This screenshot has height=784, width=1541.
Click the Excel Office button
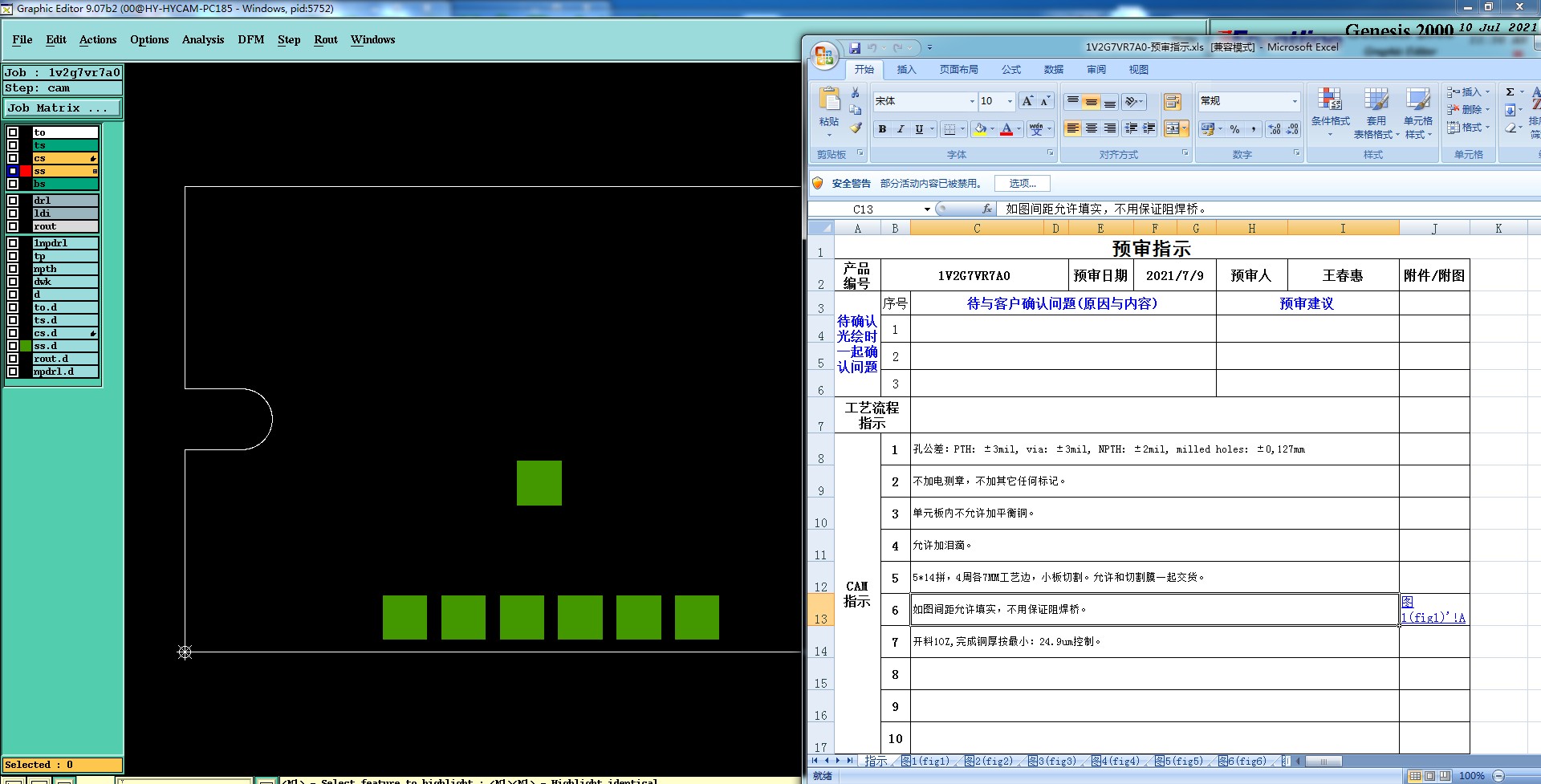824,56
